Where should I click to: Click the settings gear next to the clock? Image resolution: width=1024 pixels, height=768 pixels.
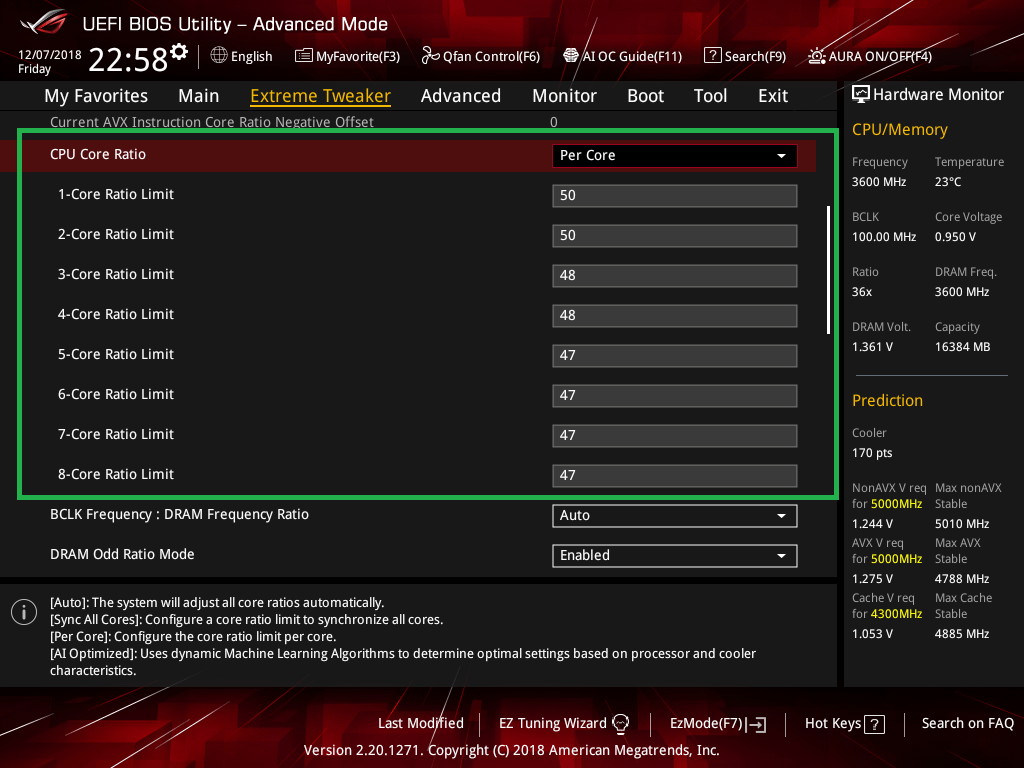tap(179, 52)
